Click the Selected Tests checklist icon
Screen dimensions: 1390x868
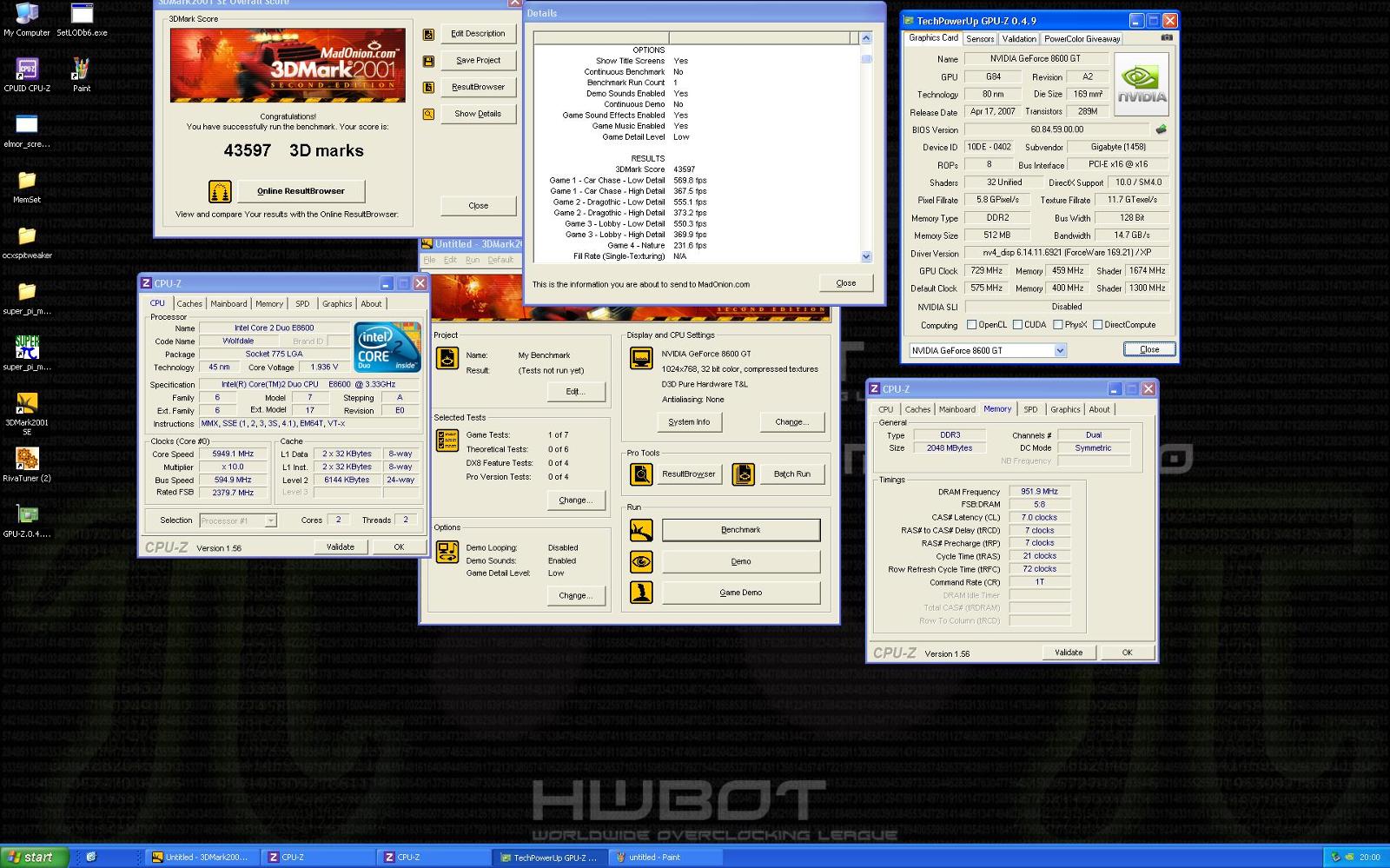tap(447, 441)
